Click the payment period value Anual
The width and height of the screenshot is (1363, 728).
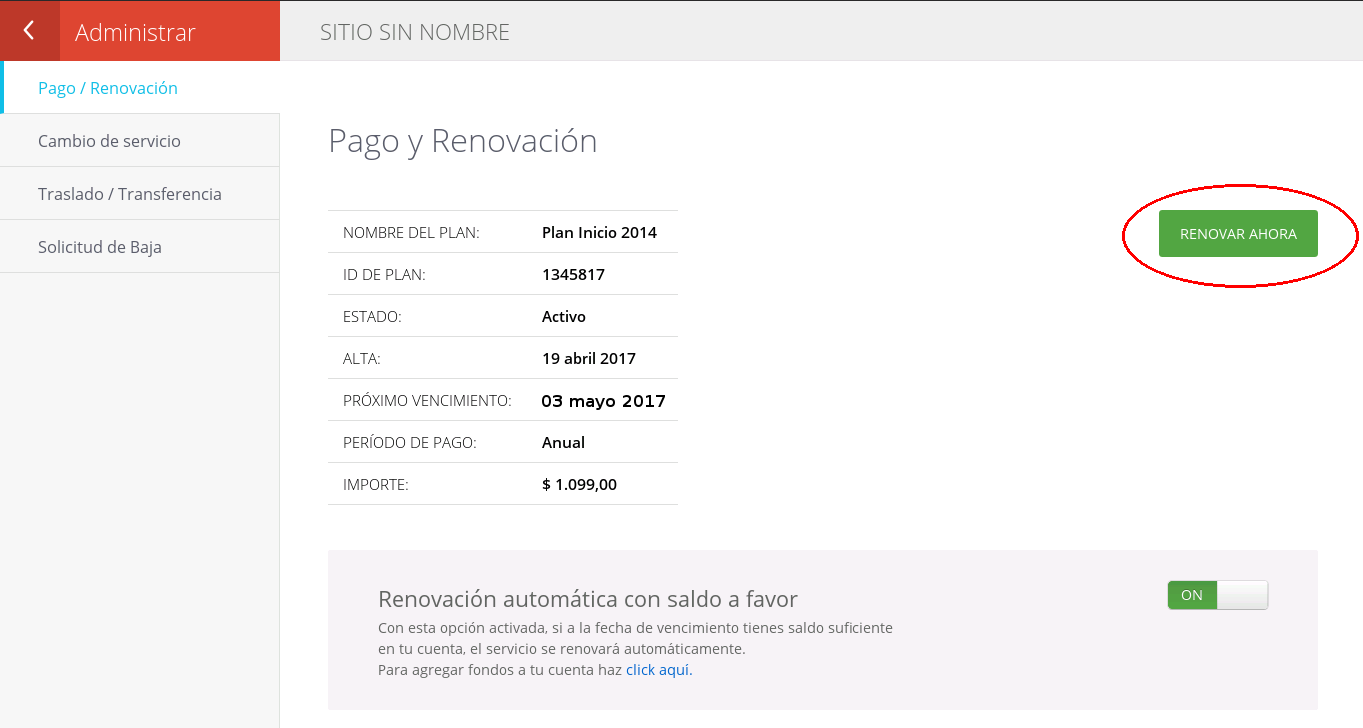click(563, 442)
